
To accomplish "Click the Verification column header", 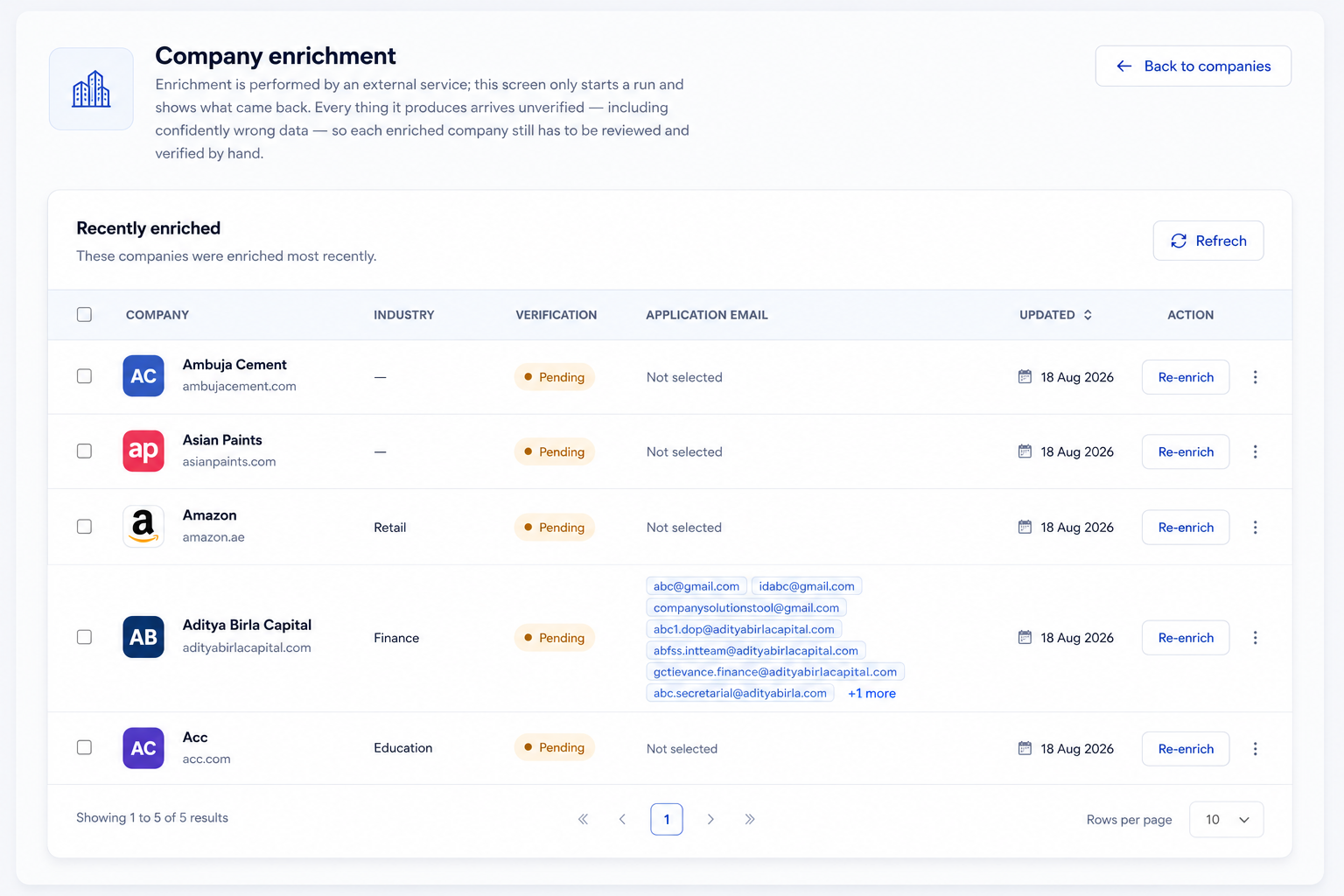I will point(556,315).
